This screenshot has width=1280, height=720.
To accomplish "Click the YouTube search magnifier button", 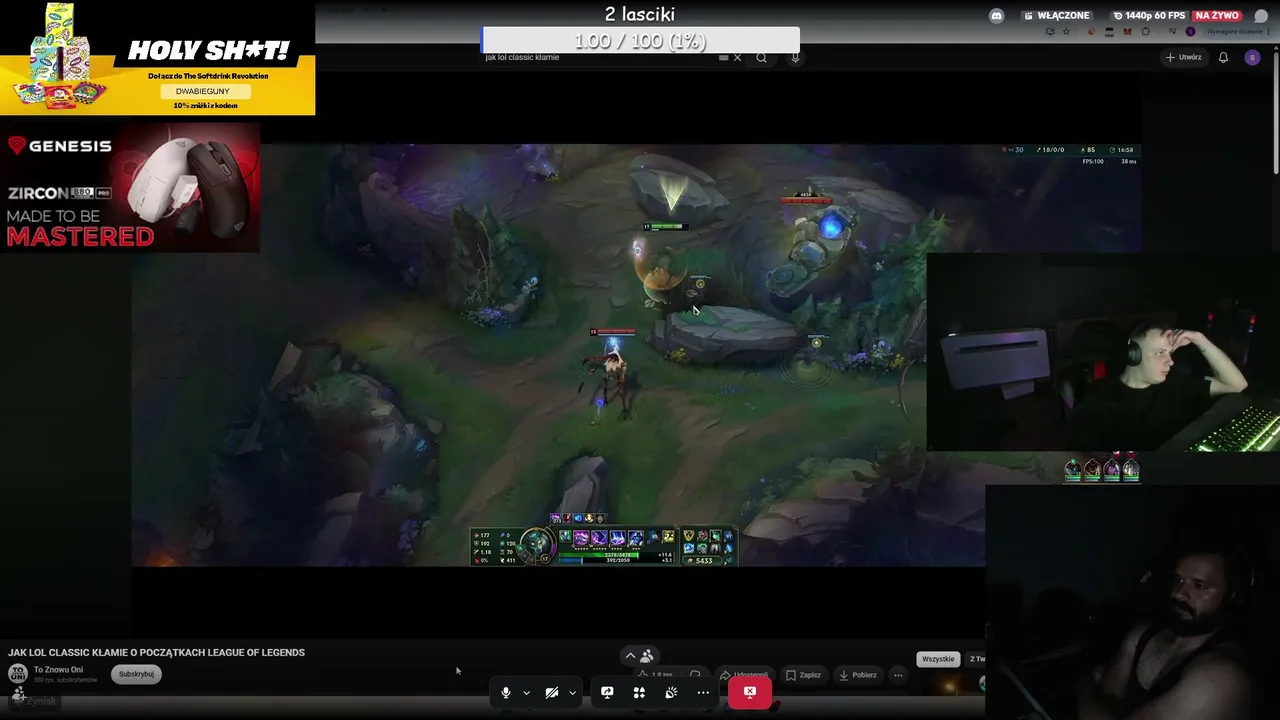I will pos(761,57).
